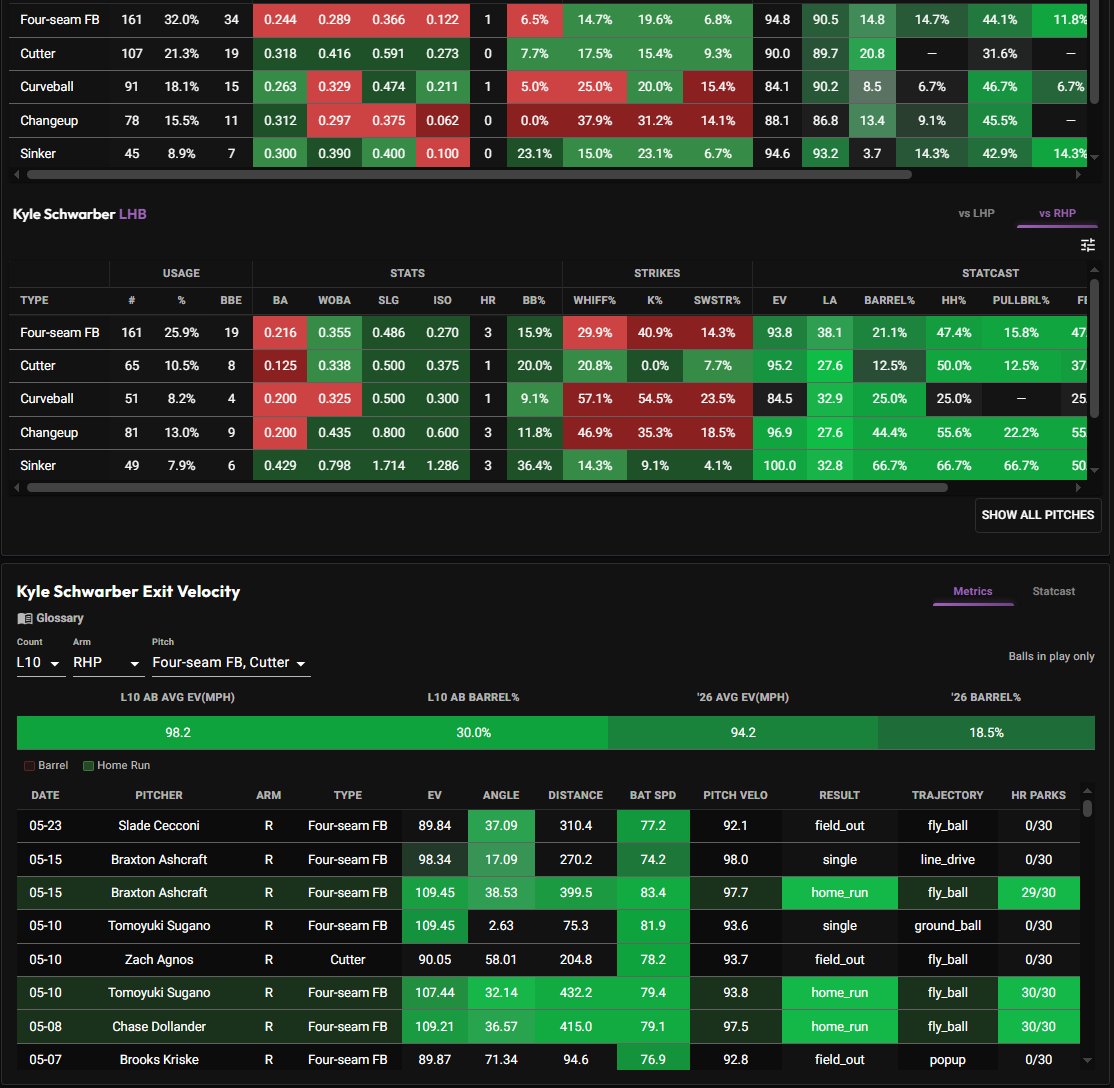The width and height of the screenshot is (1114, 1088).
Task: Sort the exit velocity list by DATE
Action: pos(45,795)
